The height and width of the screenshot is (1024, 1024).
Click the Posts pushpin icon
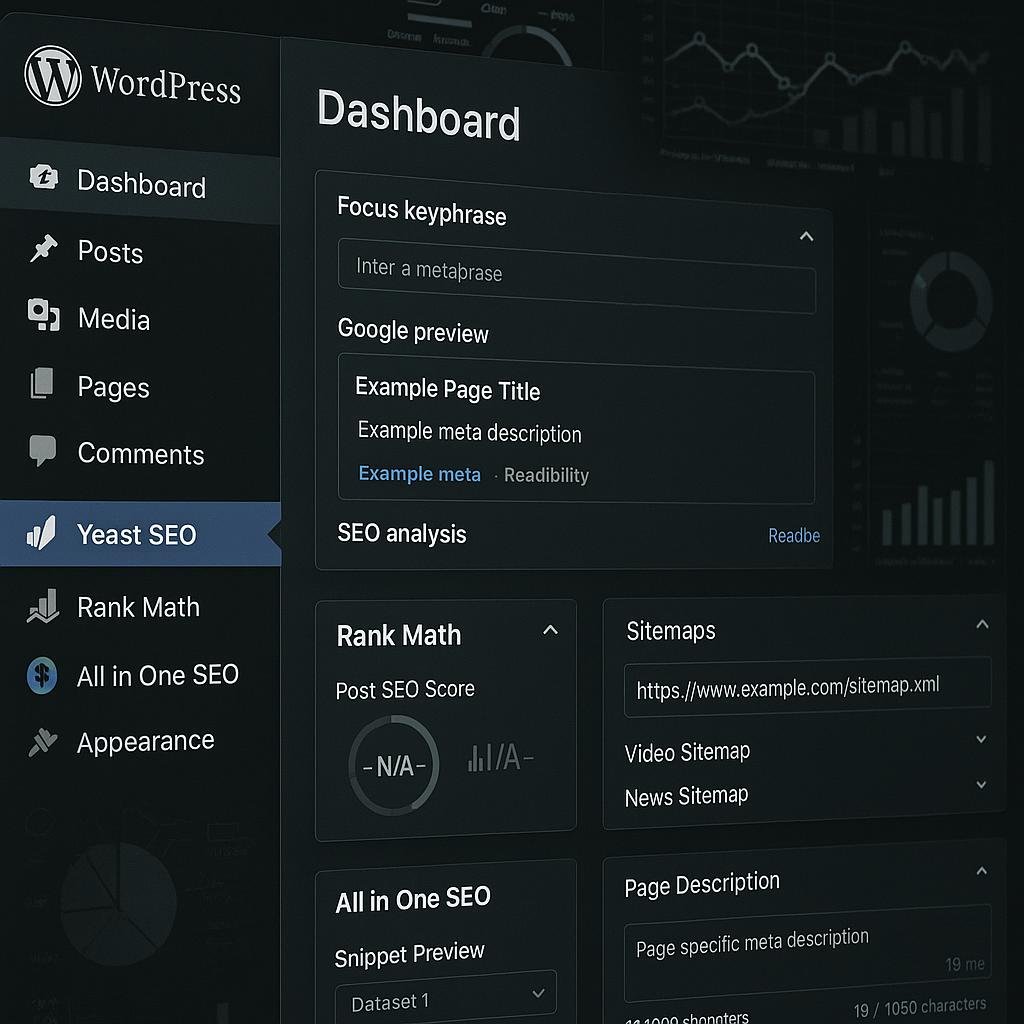(x=43, y=248)
